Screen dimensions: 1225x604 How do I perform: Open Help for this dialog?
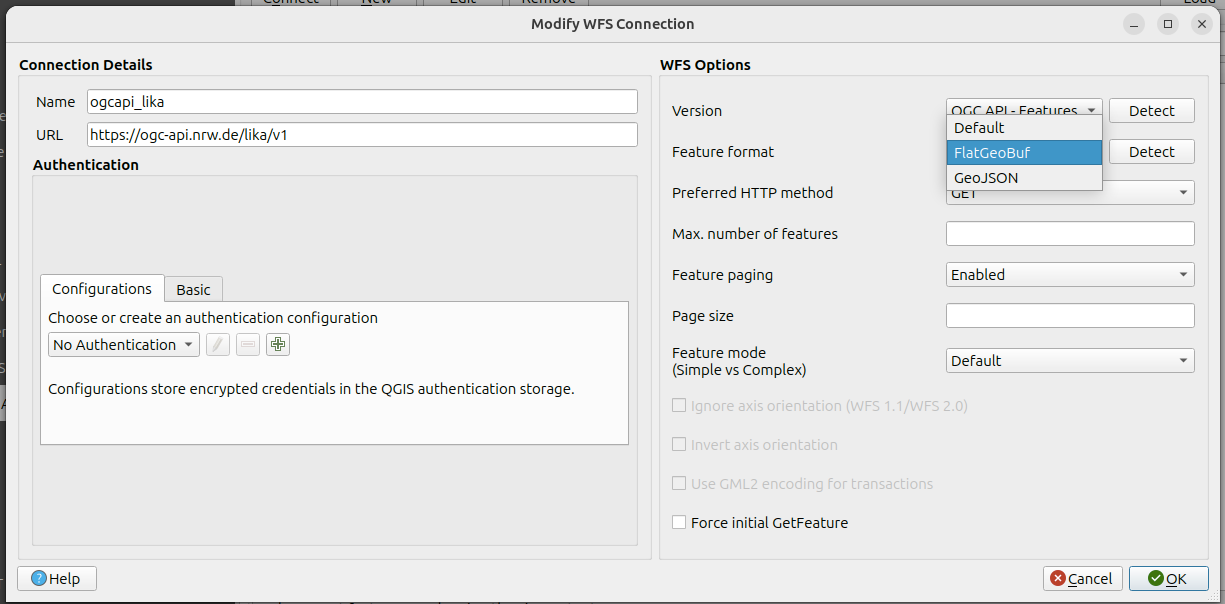pos(57,579)
